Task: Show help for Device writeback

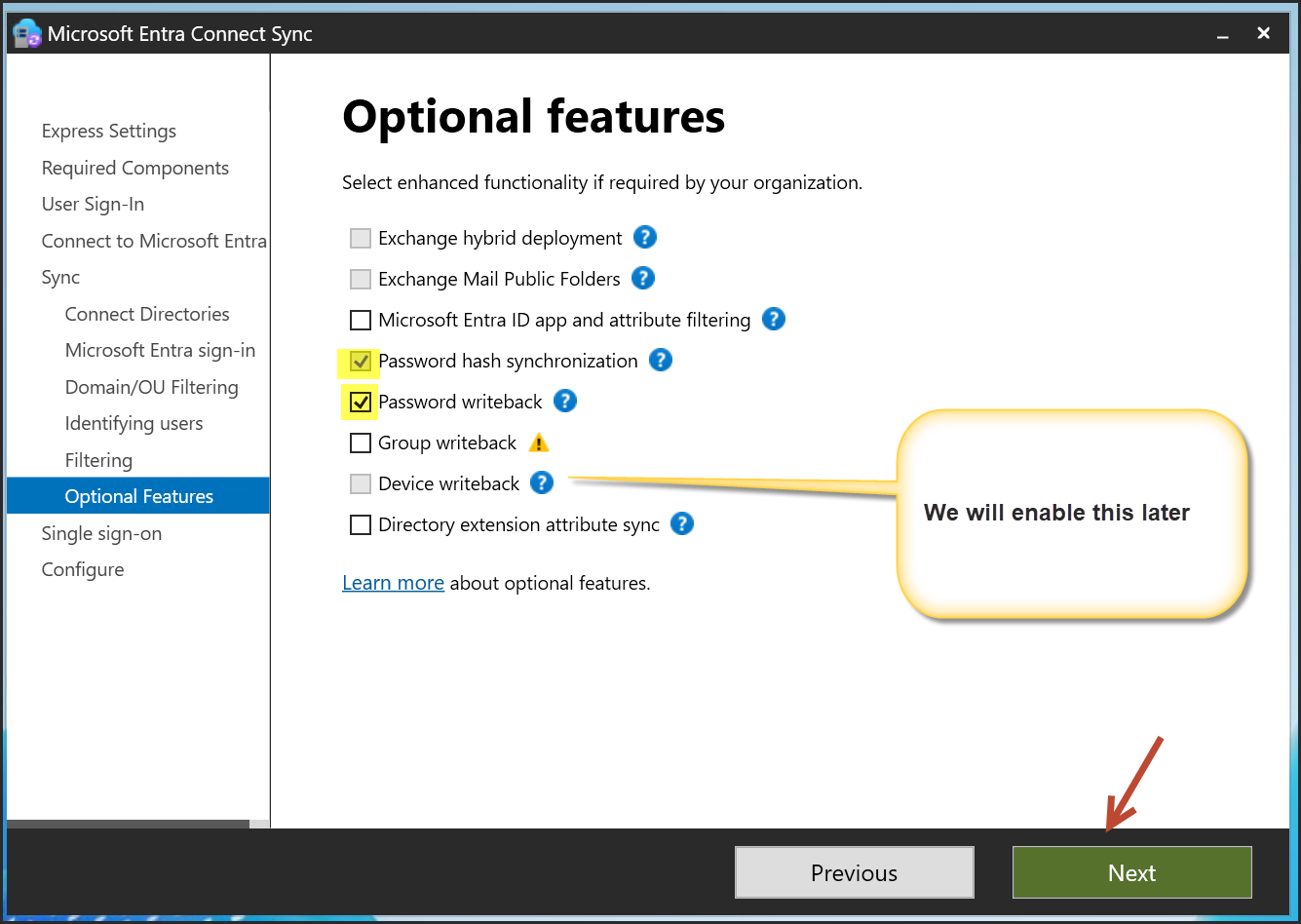Action: click(542, 482)
